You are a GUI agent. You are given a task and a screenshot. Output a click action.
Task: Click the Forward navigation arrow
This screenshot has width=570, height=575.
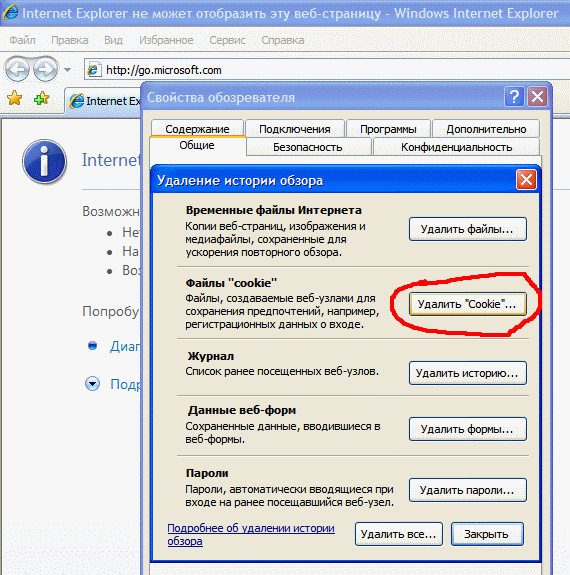(45, 69)
